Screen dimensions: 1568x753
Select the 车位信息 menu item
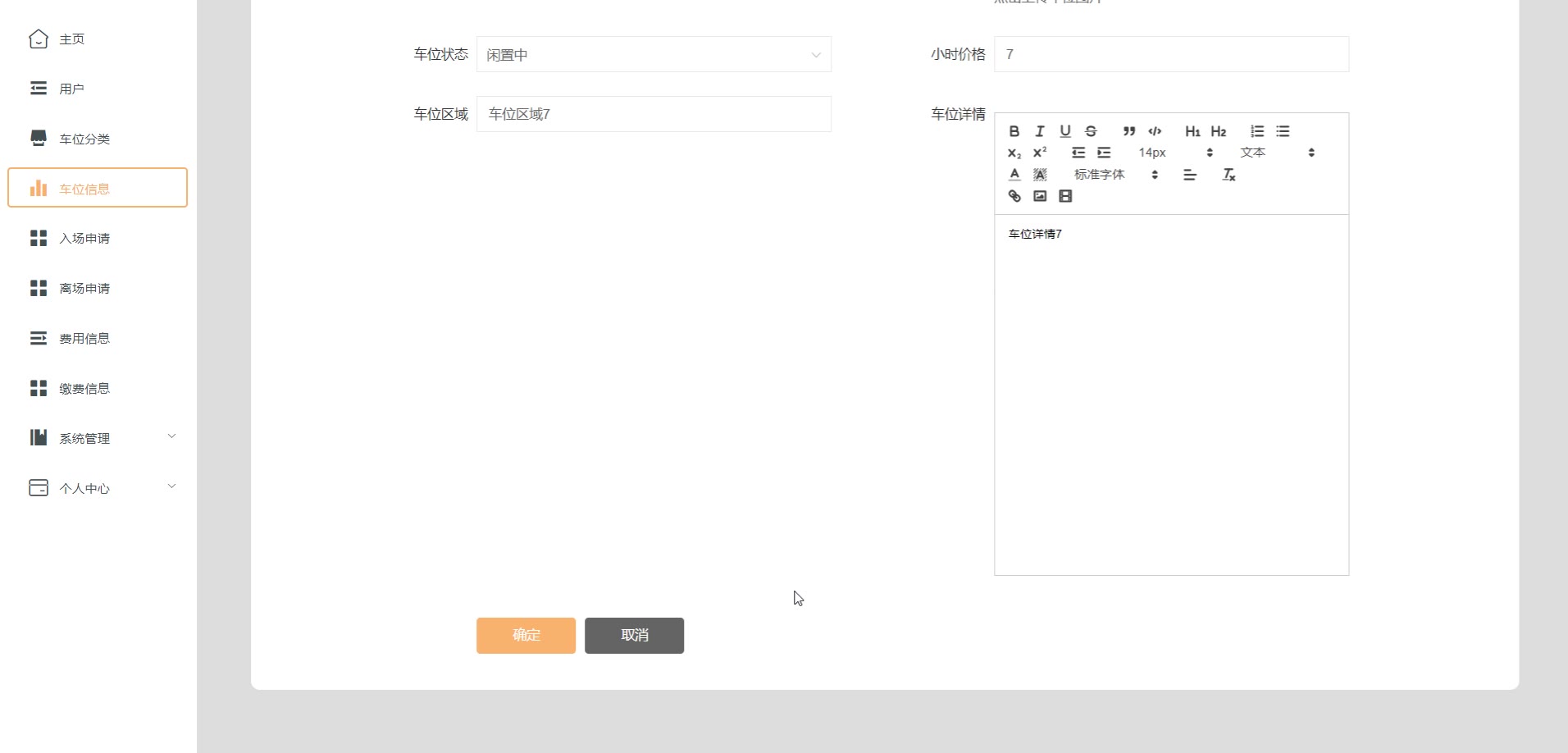tap(98, 188)
